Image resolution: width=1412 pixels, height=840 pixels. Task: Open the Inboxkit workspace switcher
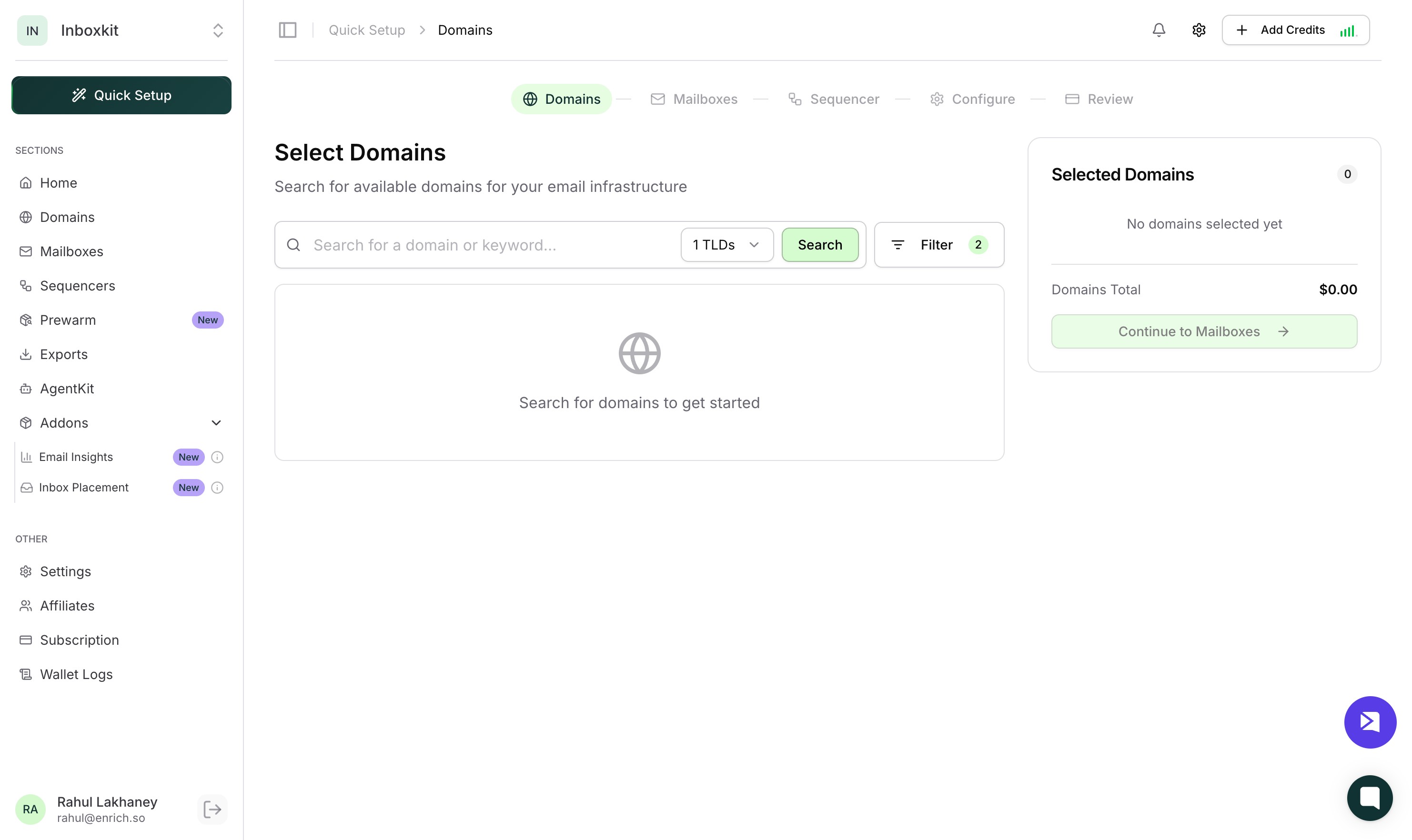coord(217,30)
